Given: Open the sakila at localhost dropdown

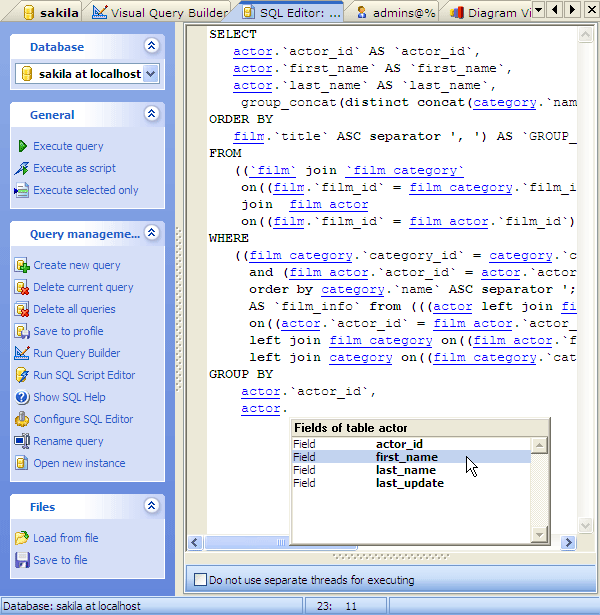Looking at the screenshot, I should pos(151,74).
